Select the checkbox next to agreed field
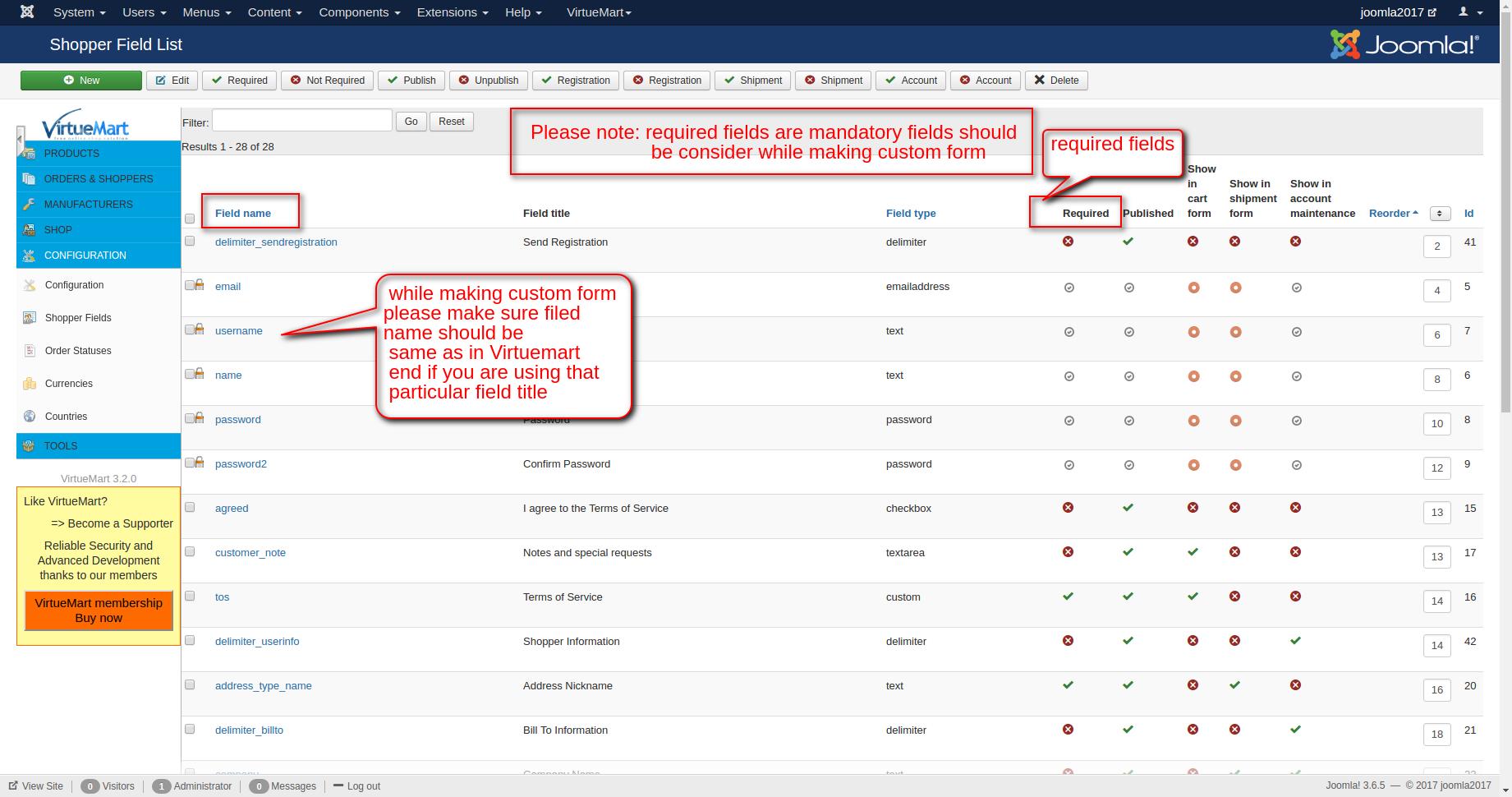Viewport: 1512px width, 797px height. [190, 508]
